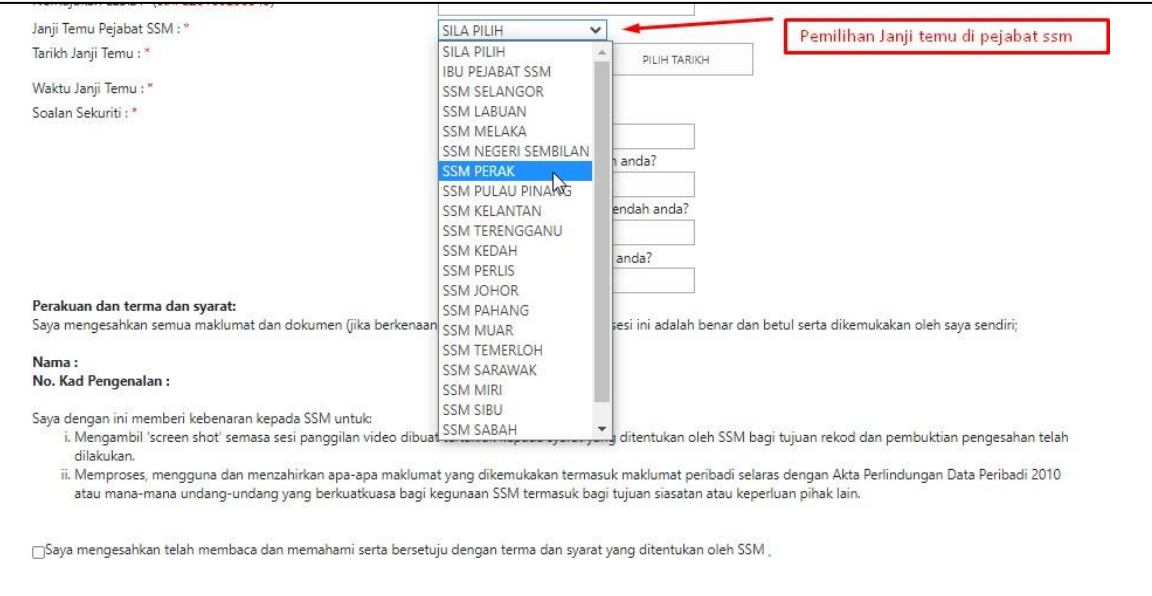This screenshot has height=596, width=1152.
Task: Select SSM SELANGOR office option
Action: click(516, 92)
